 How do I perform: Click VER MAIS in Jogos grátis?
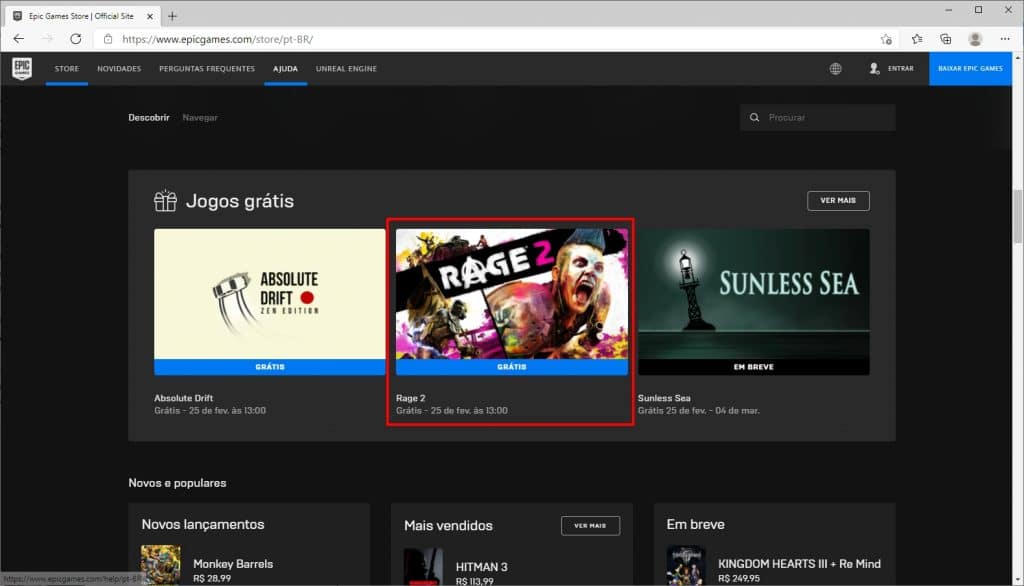(838, 201)
